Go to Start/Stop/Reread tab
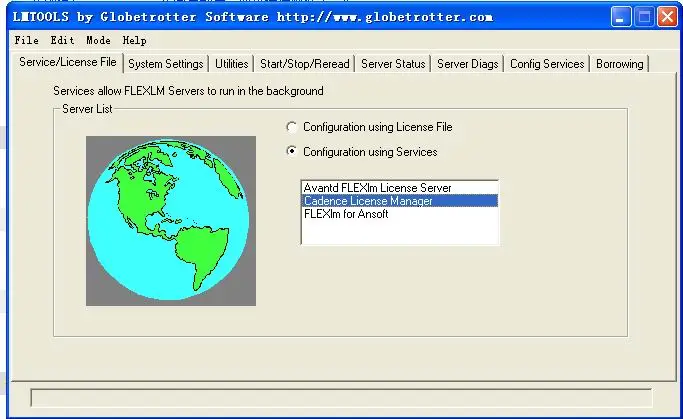 click(304, 64)
